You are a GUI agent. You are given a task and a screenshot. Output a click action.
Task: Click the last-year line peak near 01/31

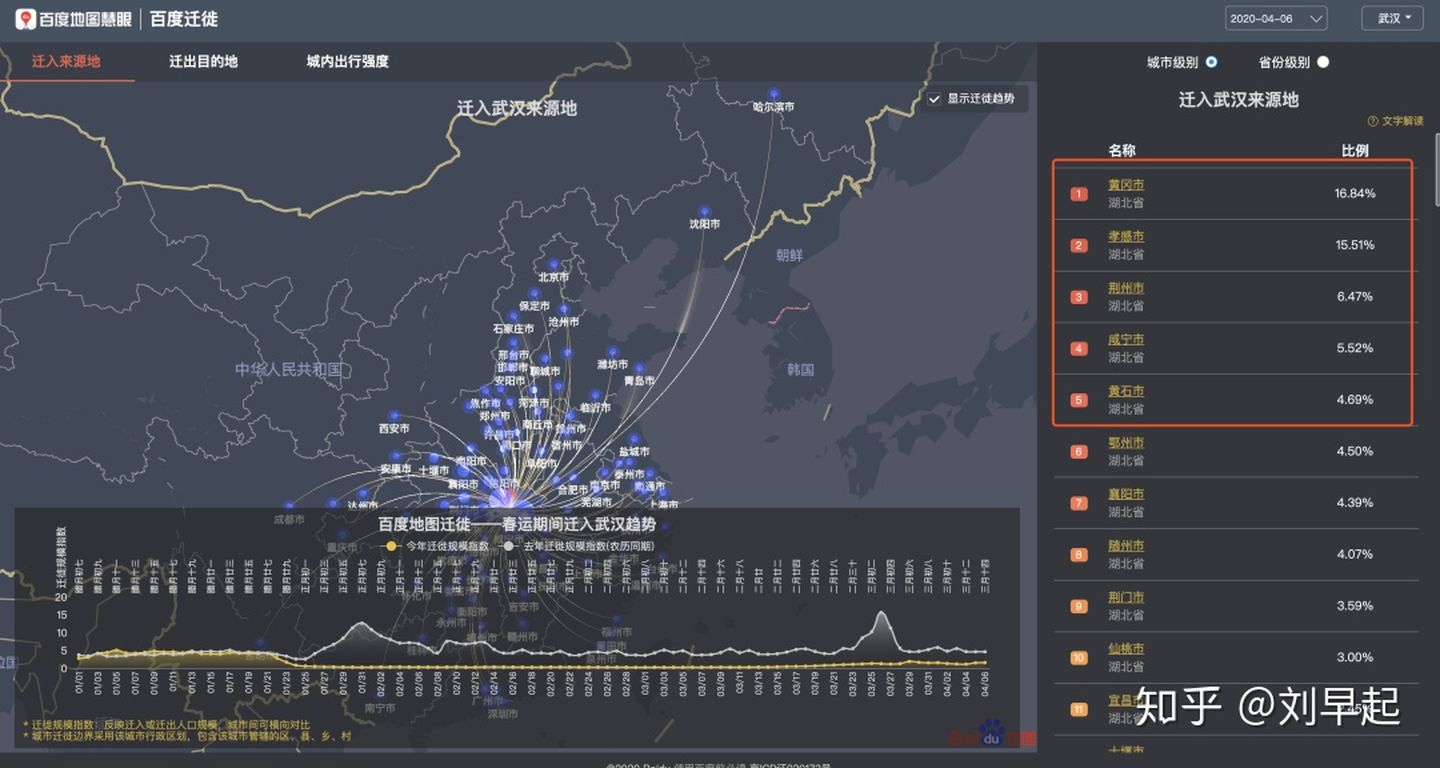point(361,625)
